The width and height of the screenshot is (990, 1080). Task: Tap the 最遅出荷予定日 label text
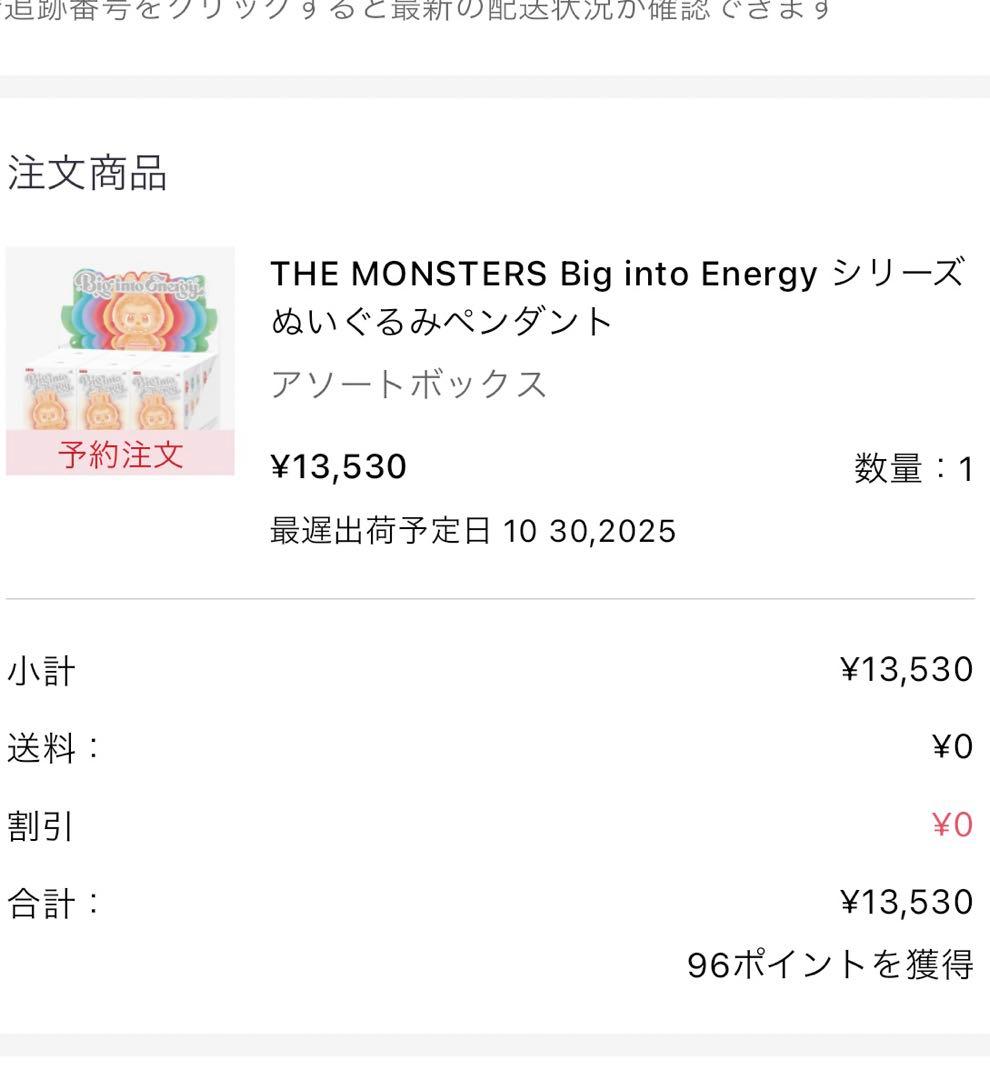(x=381, y=530)
